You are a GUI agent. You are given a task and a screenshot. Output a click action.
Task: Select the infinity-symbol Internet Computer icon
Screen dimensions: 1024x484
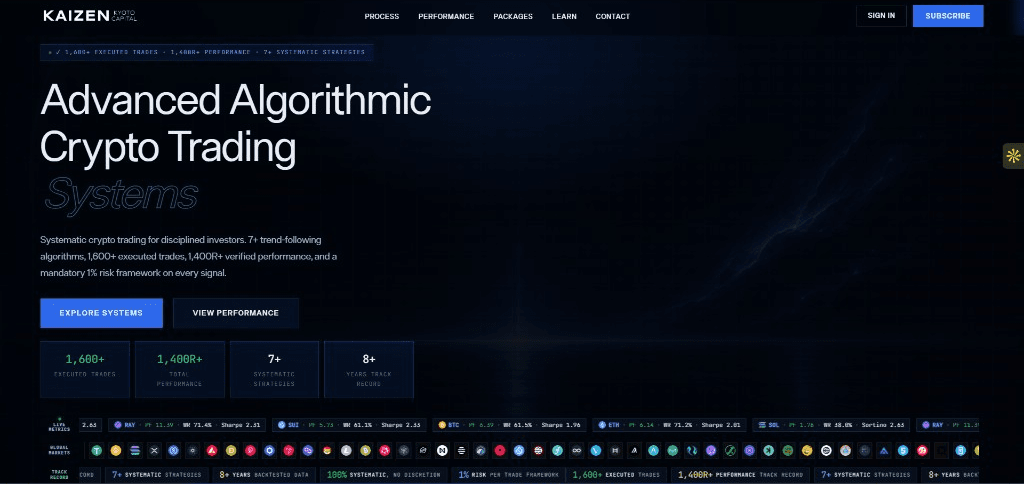(x=577, y=450)
